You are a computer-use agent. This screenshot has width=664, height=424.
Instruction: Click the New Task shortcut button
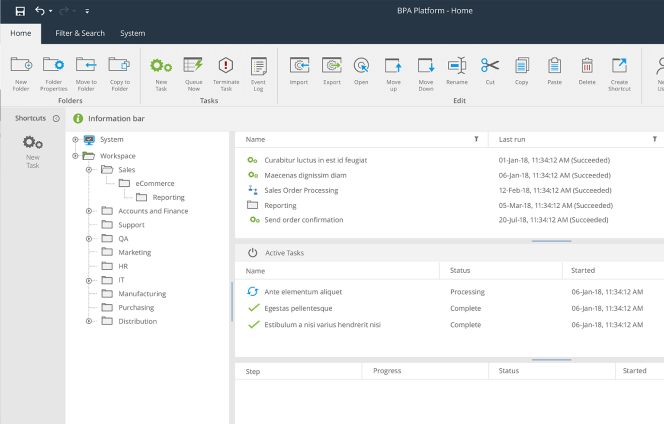point(33,150)
